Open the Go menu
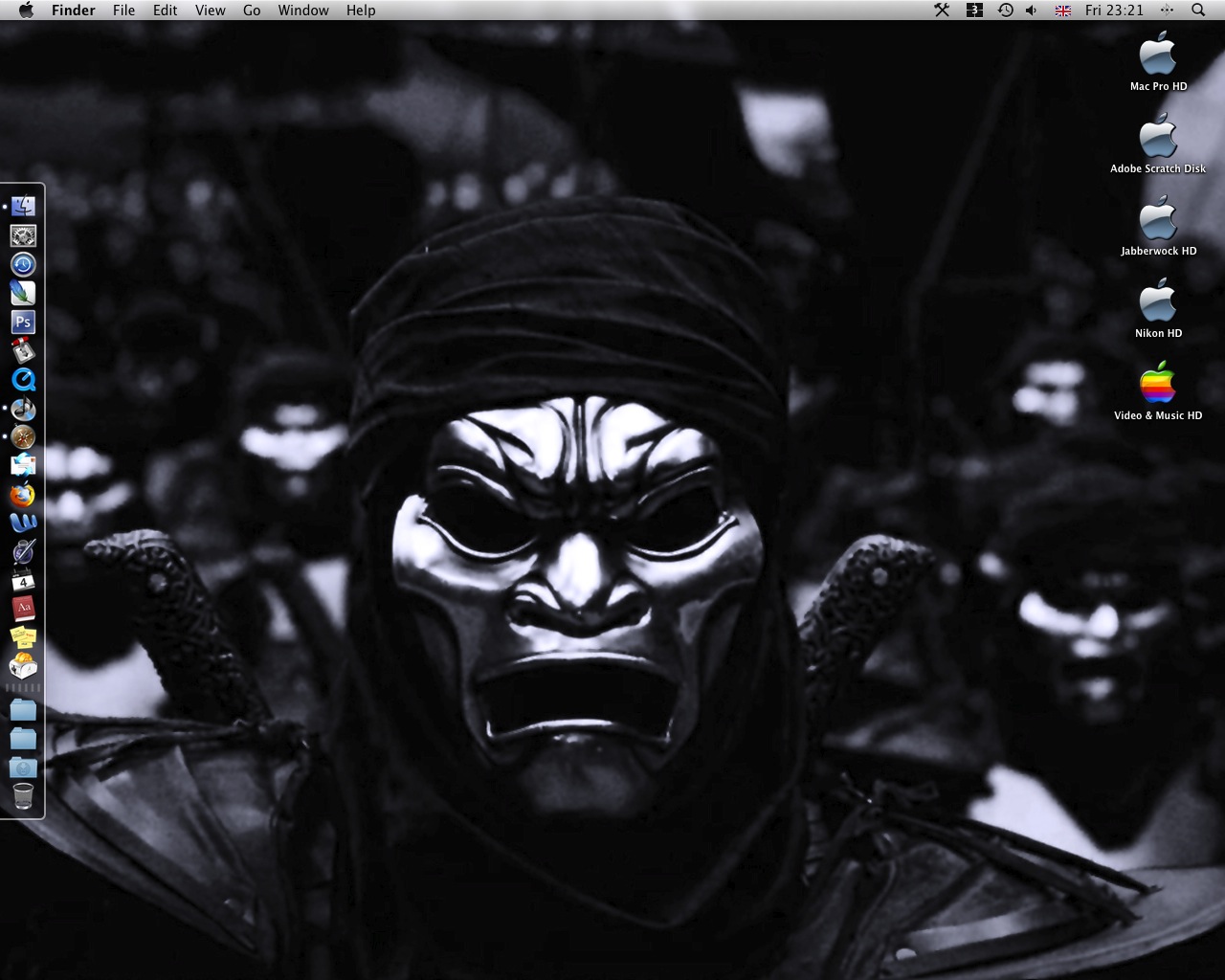Screen dimensions: 1225x980 252,10
